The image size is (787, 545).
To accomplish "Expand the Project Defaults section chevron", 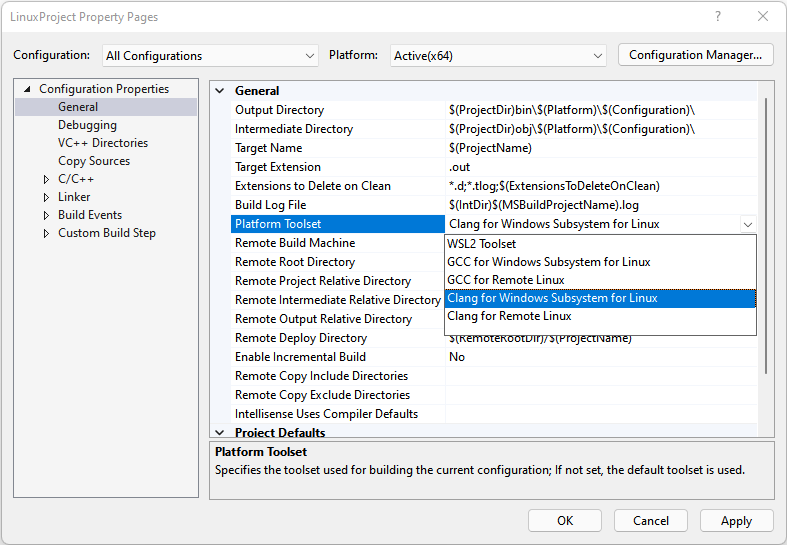I will (x=220, y=433).
